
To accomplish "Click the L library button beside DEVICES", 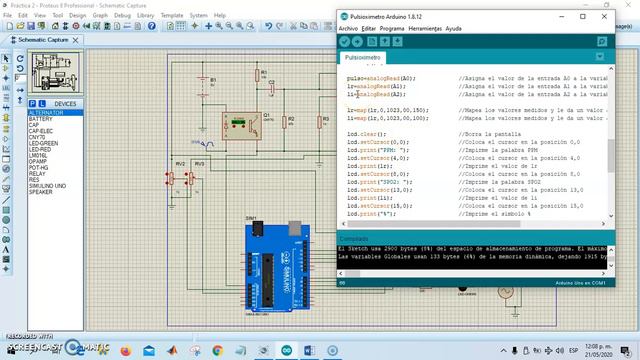I will 42,104.
